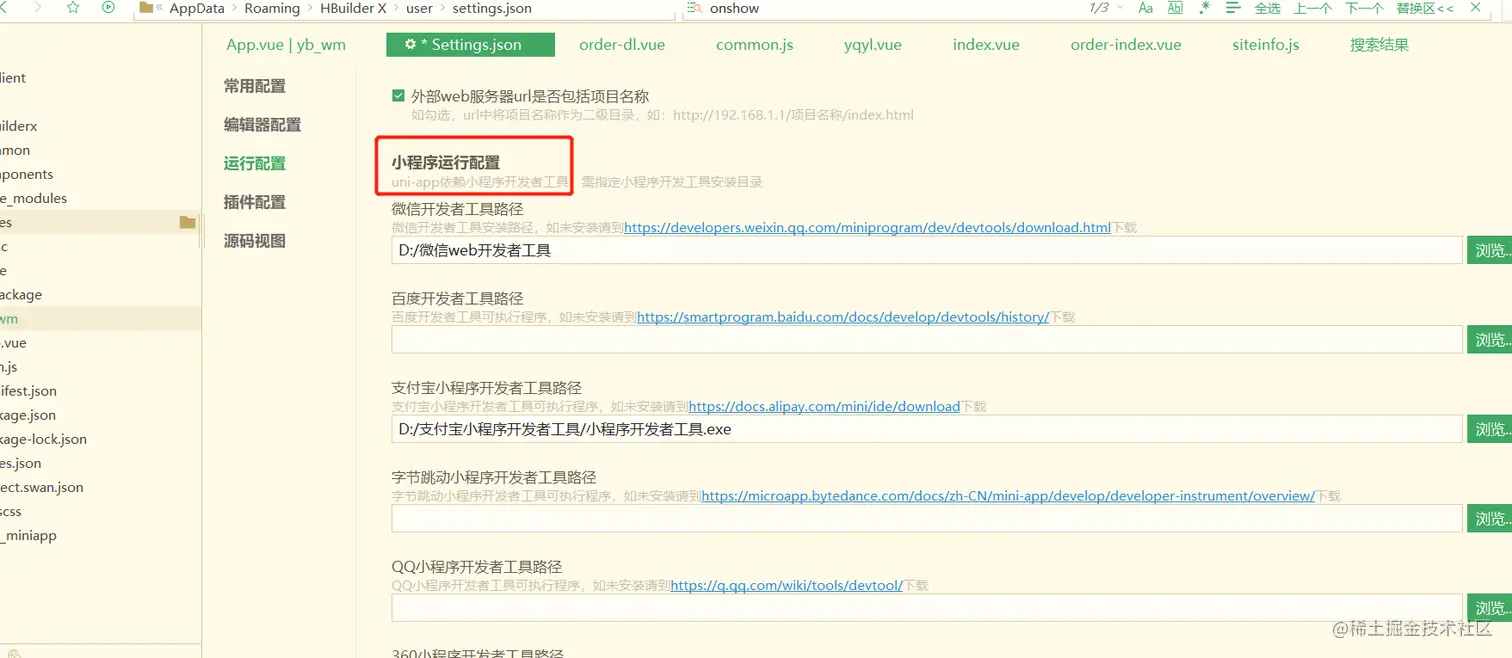Open the order-dl.vue tab
The image size is (1512, 658).
(x=622, y=45)
